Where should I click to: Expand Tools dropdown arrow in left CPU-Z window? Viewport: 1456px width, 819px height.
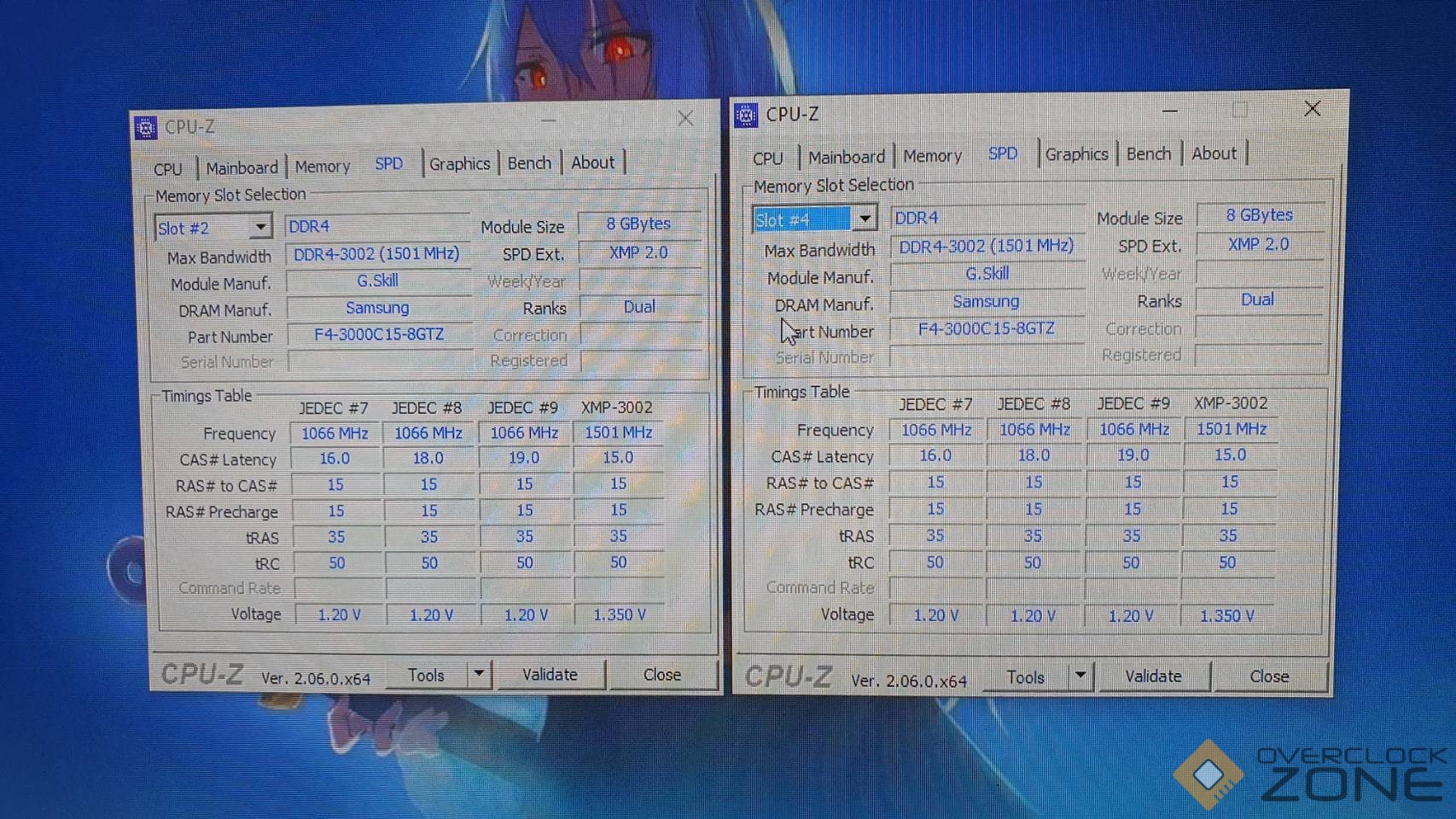click(x=479, y=674)
